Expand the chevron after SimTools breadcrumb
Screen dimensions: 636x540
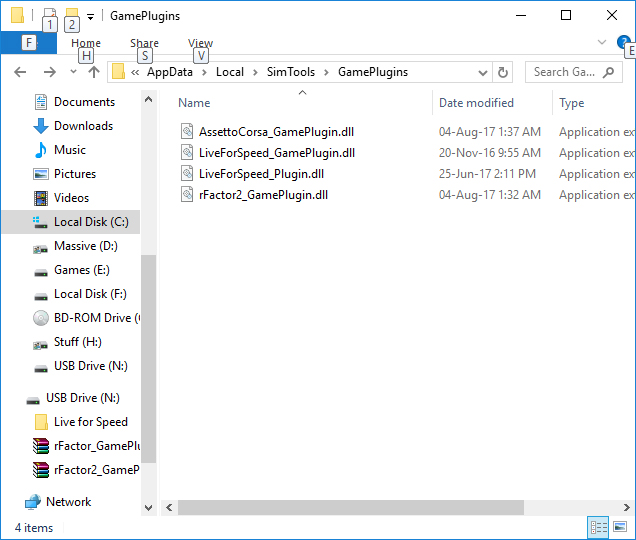pyautogui.click(x=326, y=73)
